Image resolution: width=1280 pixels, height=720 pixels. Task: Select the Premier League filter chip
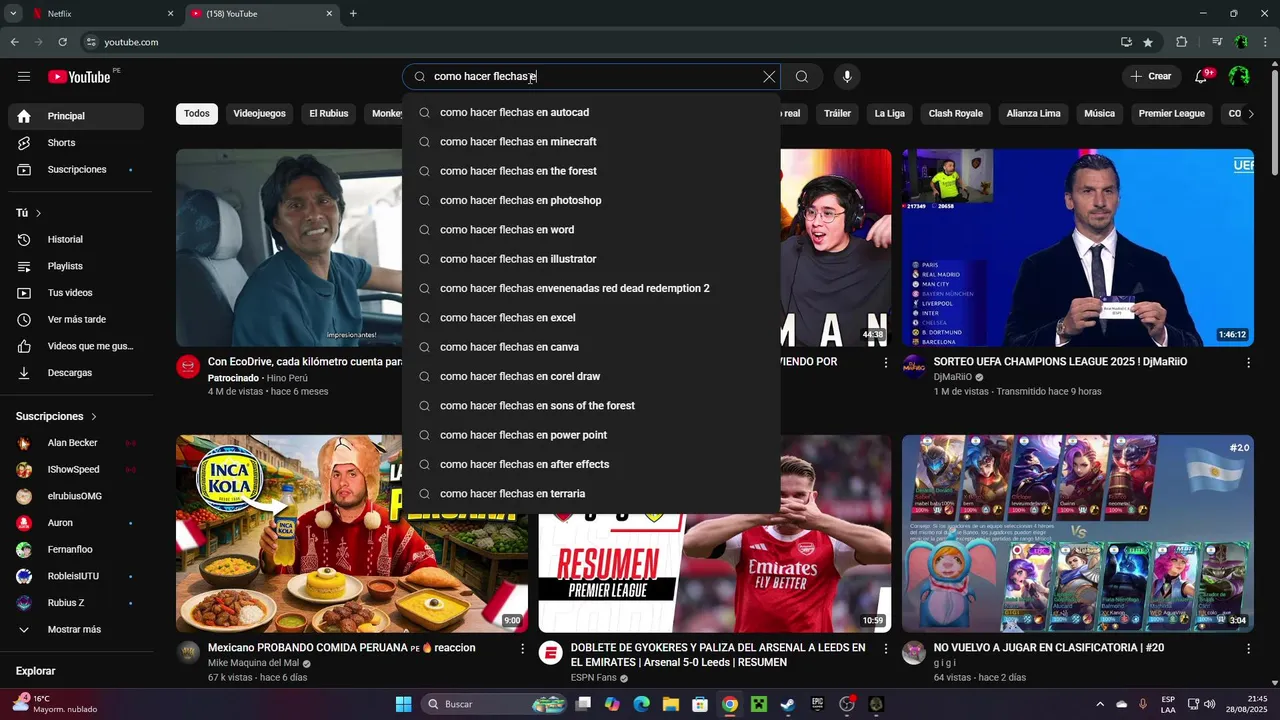[1172, 114]
